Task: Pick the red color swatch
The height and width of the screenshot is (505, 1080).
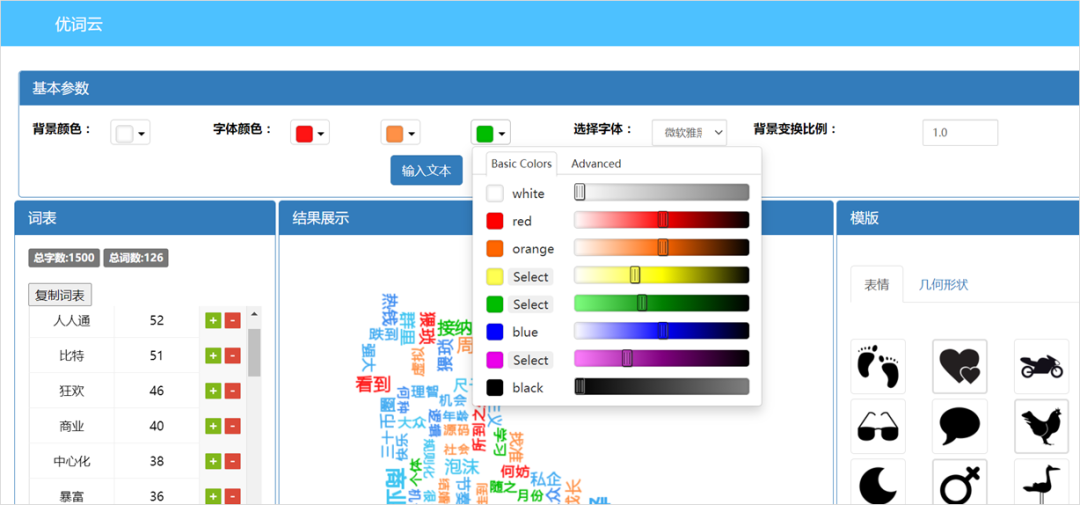Action: click(495, 221)
